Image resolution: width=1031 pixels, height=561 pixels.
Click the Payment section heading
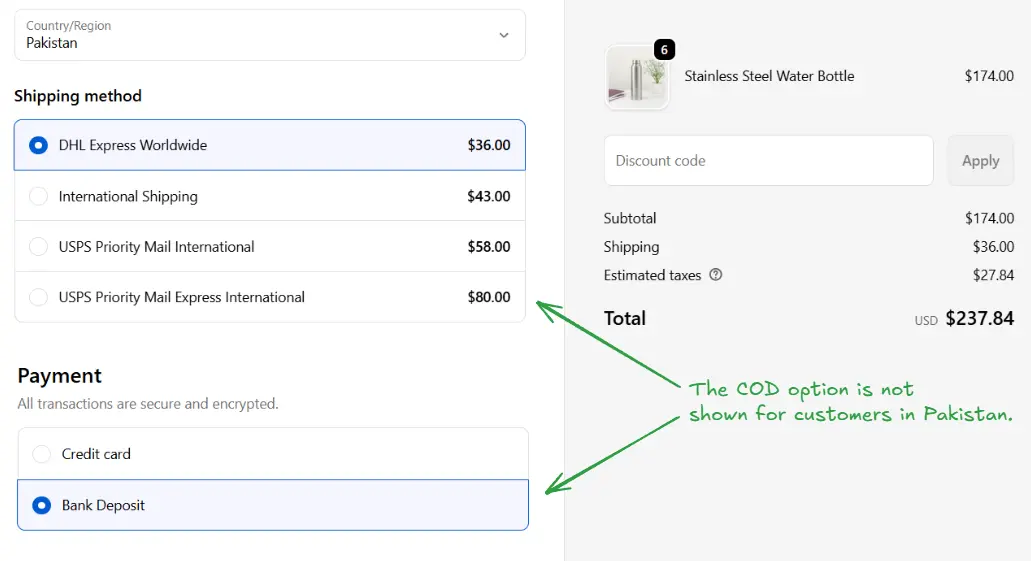[x=60, y=376]
